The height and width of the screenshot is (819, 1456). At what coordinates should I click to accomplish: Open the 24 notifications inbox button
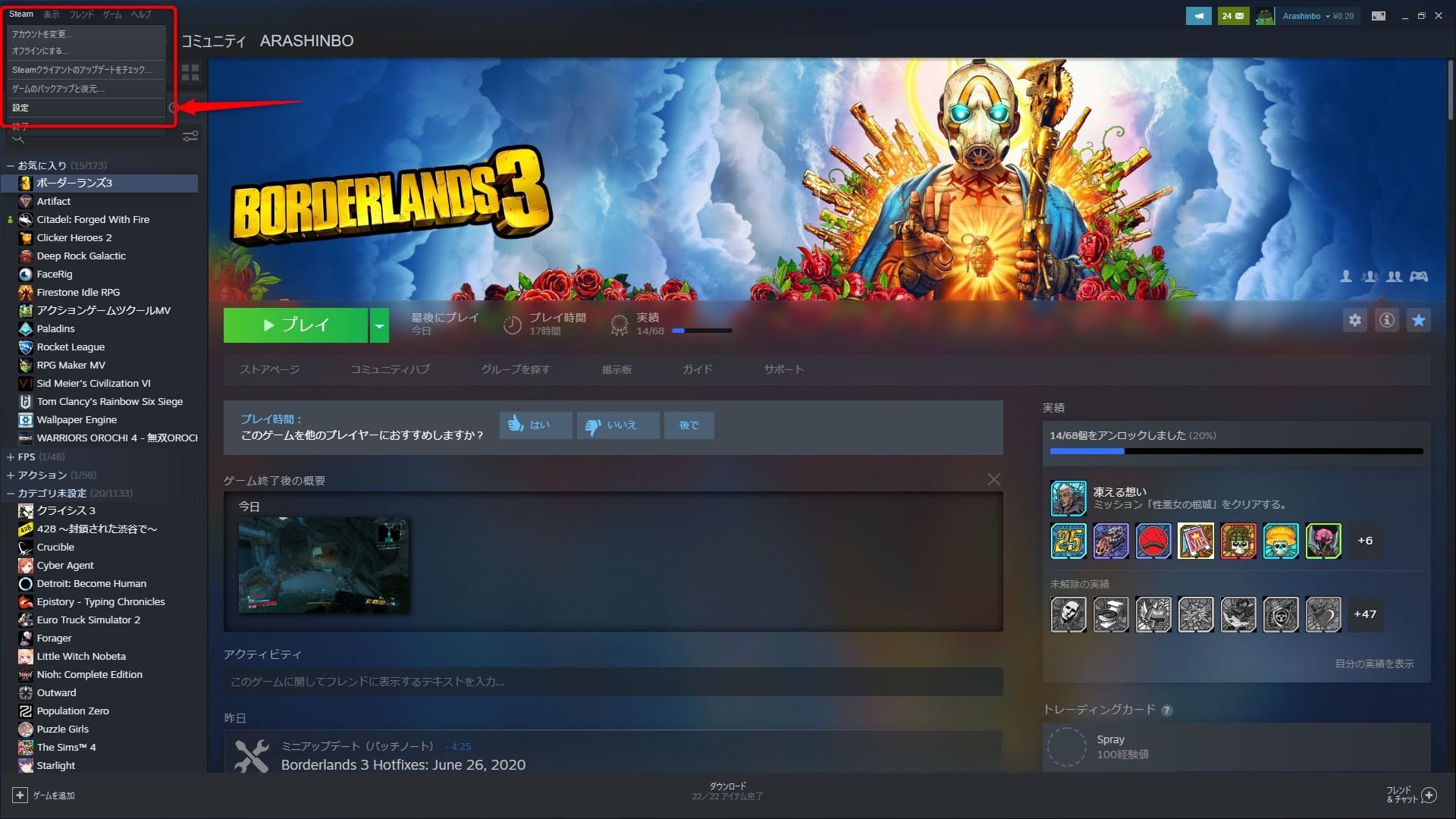tap(1233, 16)
